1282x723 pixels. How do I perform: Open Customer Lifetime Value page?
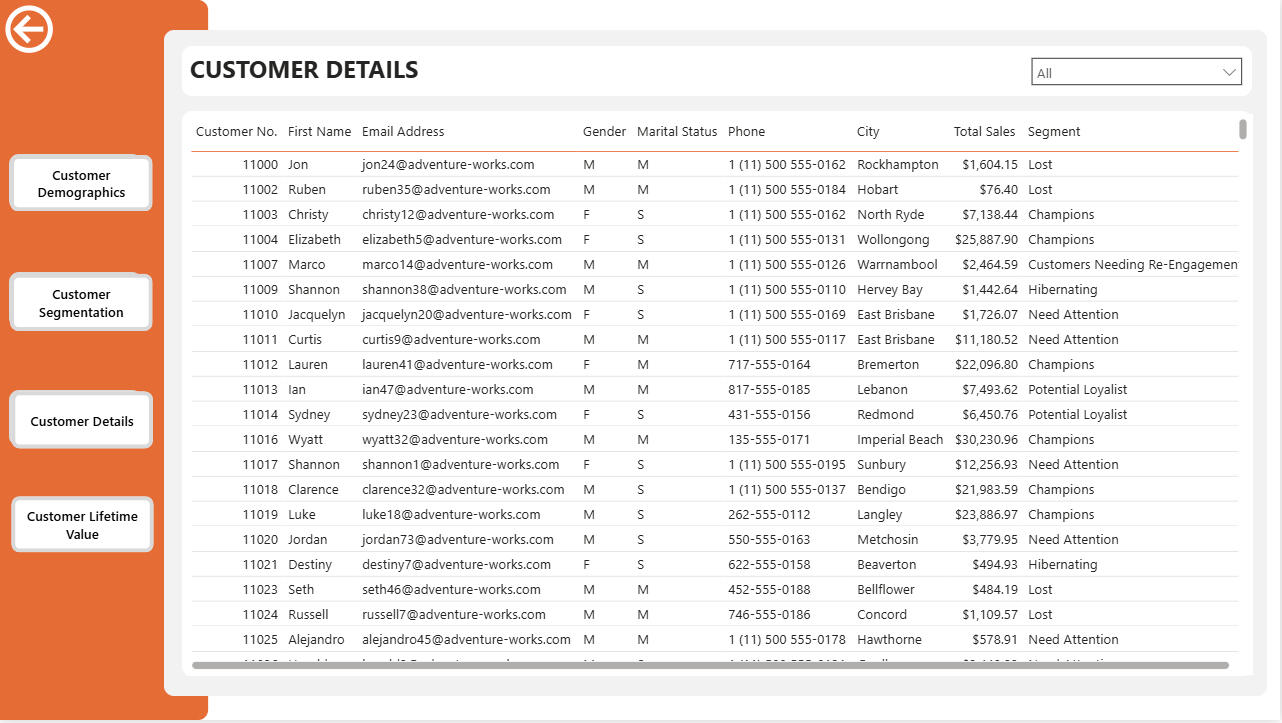click(x=82, y=525)
